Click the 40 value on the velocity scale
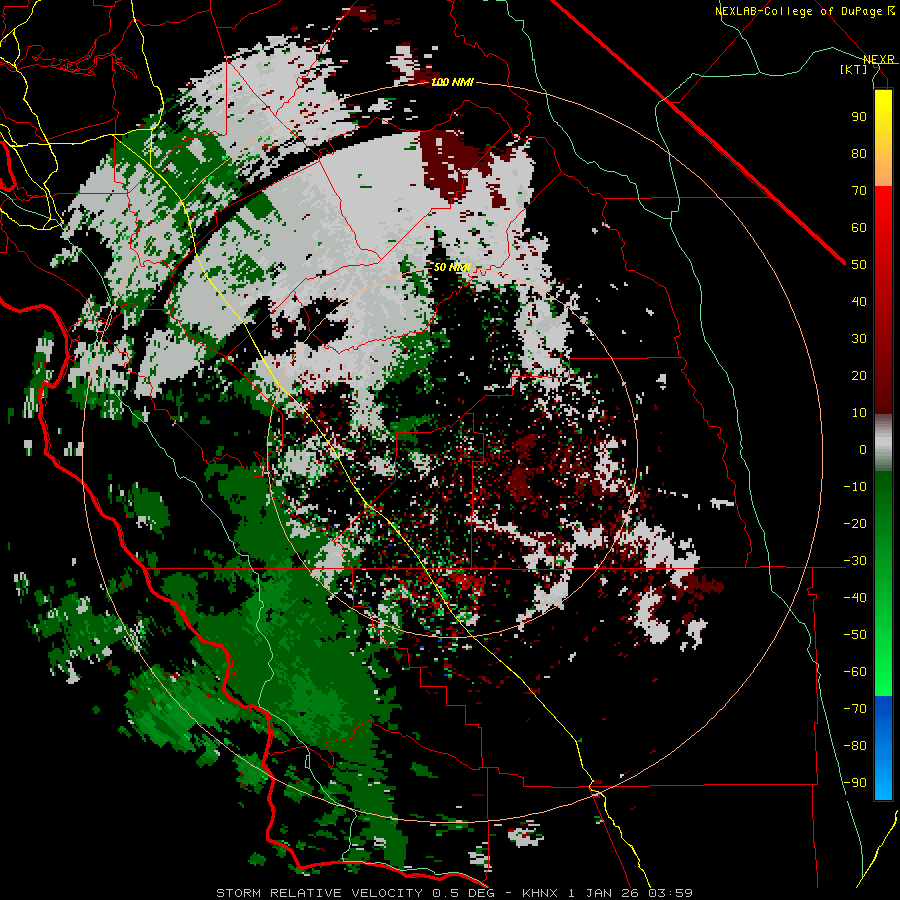Screen dimensions: 900x900 859,301
